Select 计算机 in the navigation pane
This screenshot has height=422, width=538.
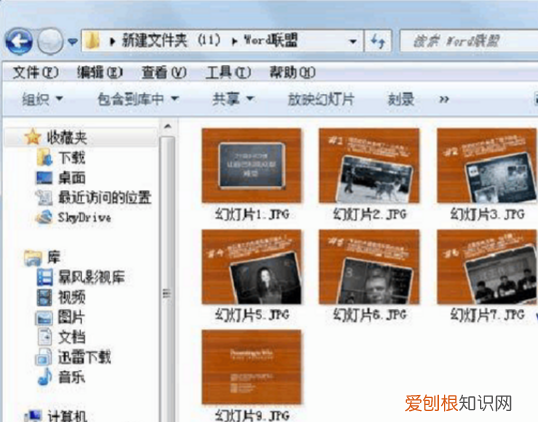pyautogui.click(x=68, y=416)
